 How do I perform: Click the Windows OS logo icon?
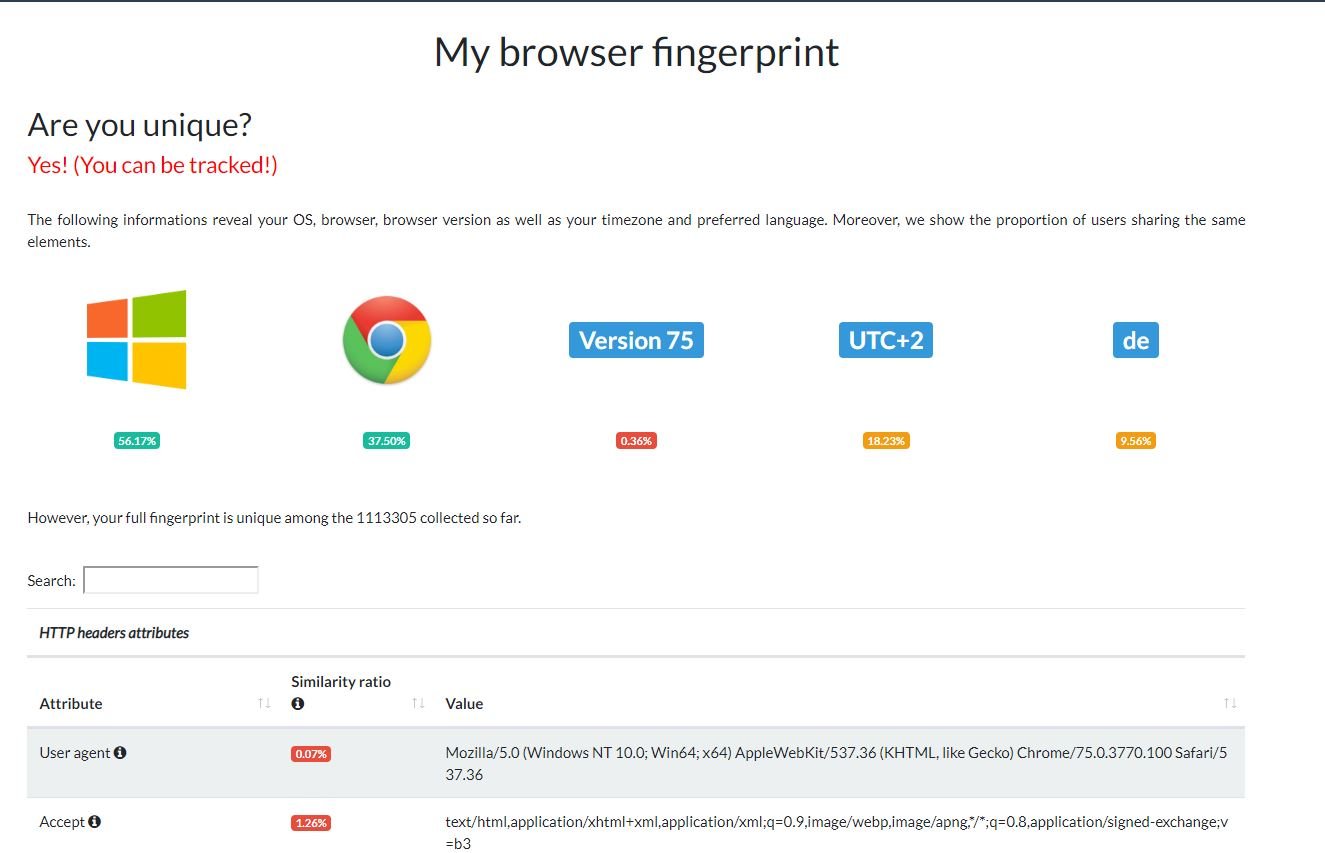pyautogui.click(x=137, y=339)
